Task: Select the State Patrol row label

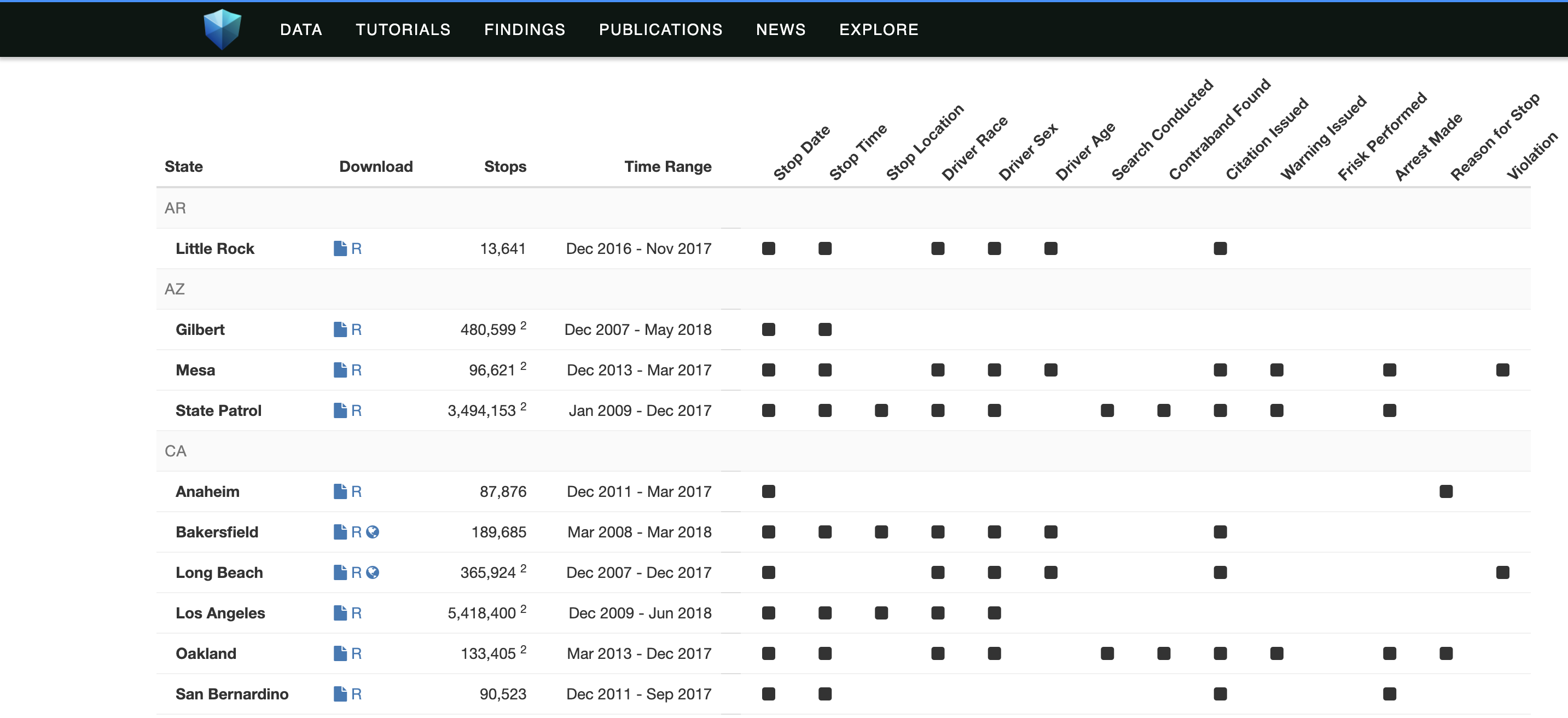Action: (218, 410)
